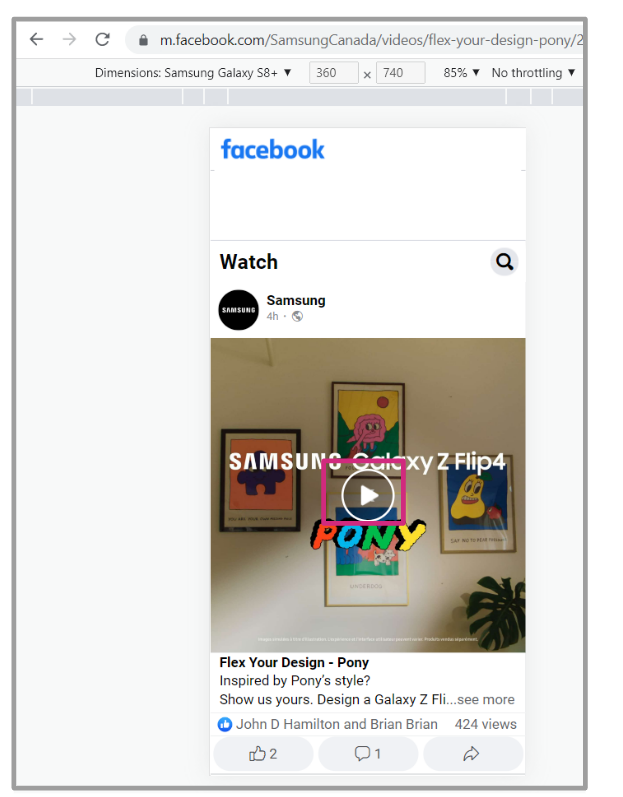The image size is (623, 797).
Task: Expand the description with see more
Action: coord(485,700)
